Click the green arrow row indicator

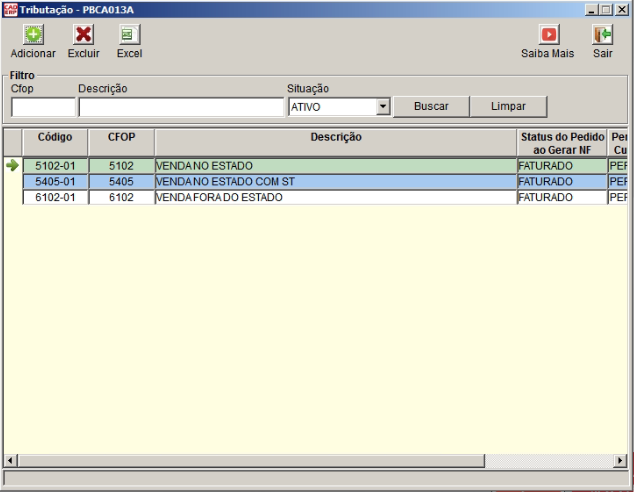(x=13, y=165)
